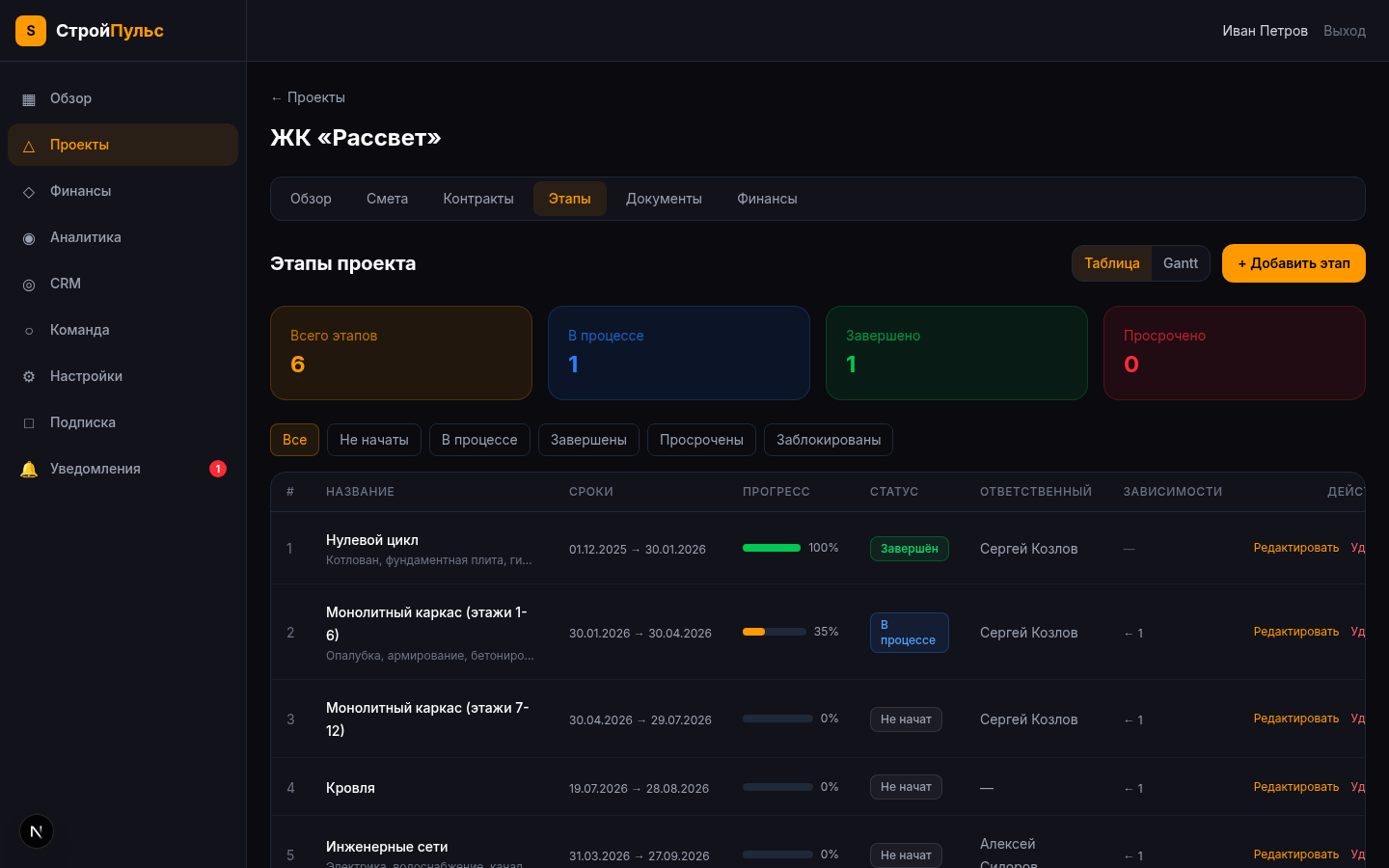Click the Уведомления bell icon
1389x868 pixels.
(29, 470)
